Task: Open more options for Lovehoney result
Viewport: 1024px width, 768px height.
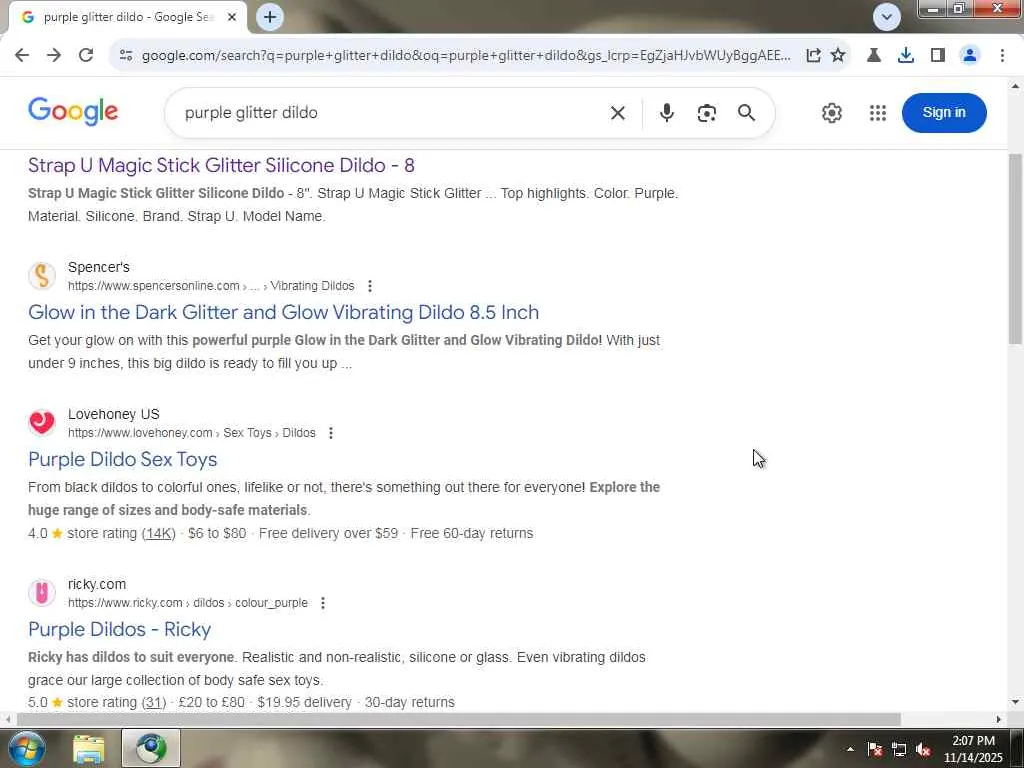Action: pos(331,433)
